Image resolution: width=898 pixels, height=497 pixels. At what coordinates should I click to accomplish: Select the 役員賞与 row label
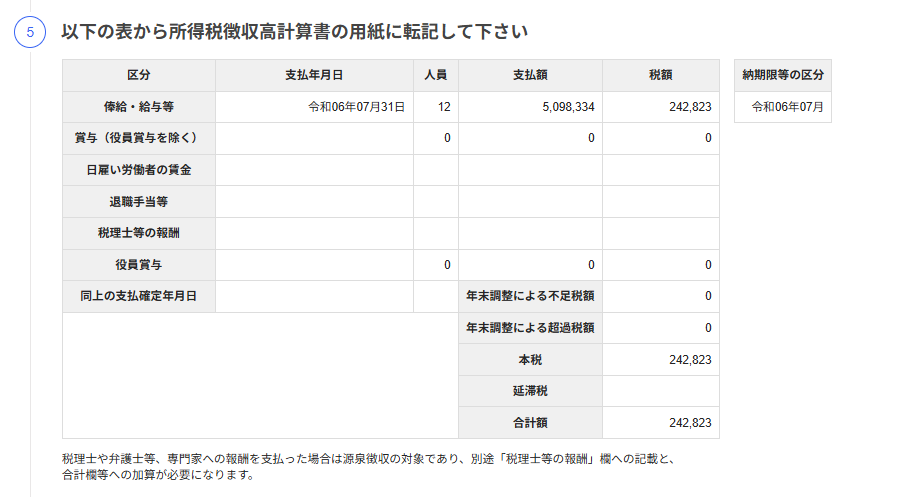[x=139, y=265]
